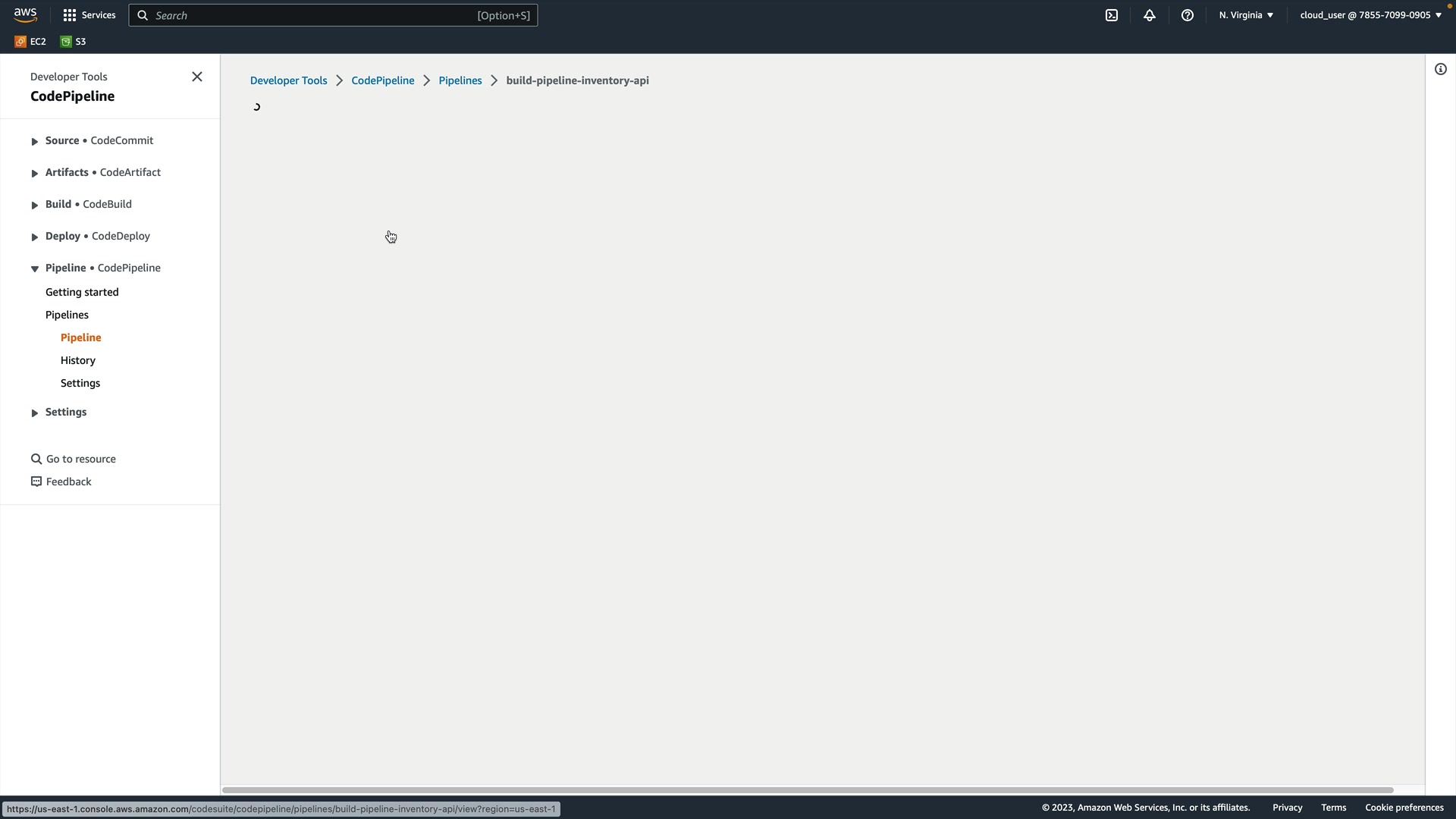Click the horizontal scrollbar at bottom
The image size is (1456, 819).
[x=808, y=789]
